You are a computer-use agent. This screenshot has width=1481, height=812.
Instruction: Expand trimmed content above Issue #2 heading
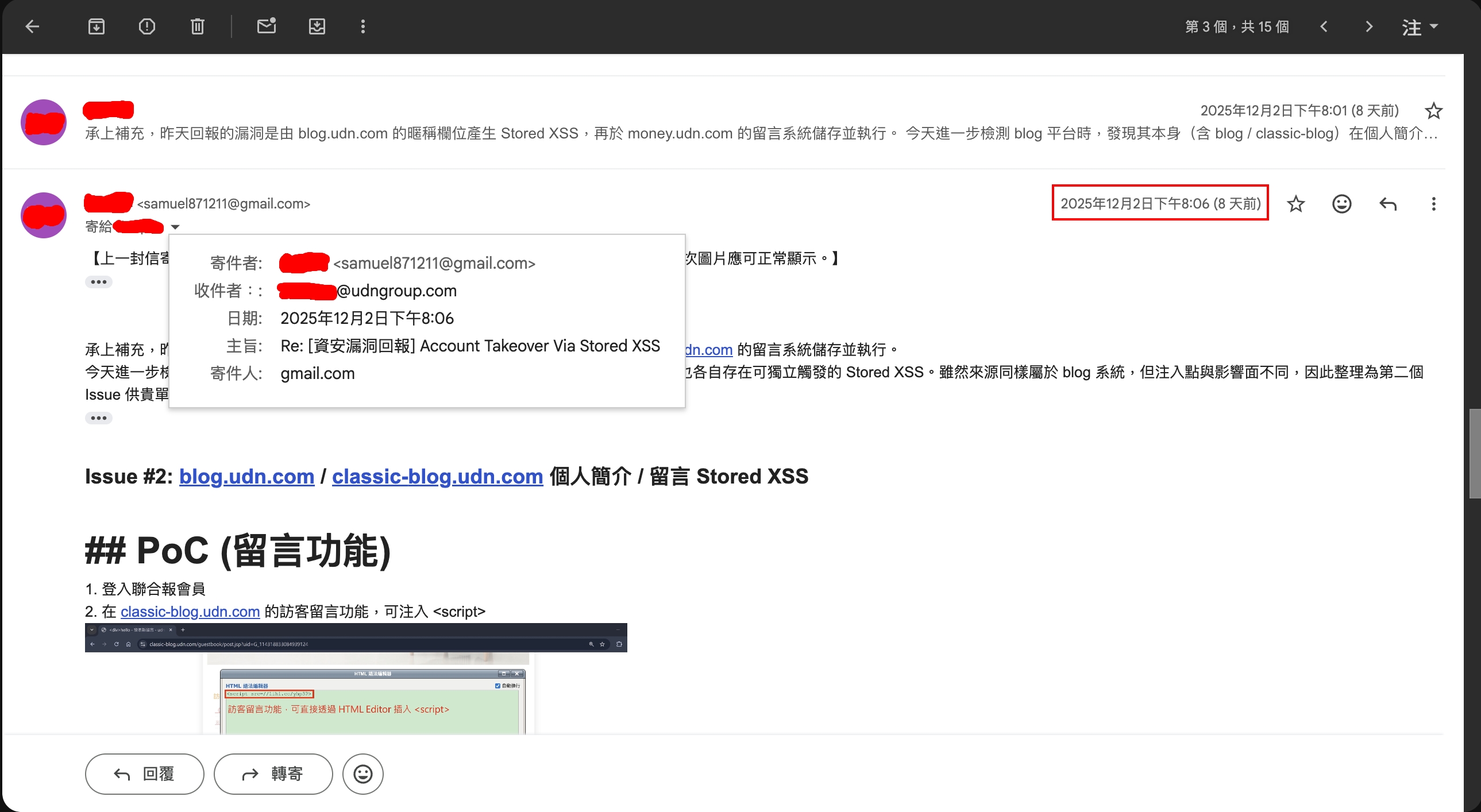[98, 419]
